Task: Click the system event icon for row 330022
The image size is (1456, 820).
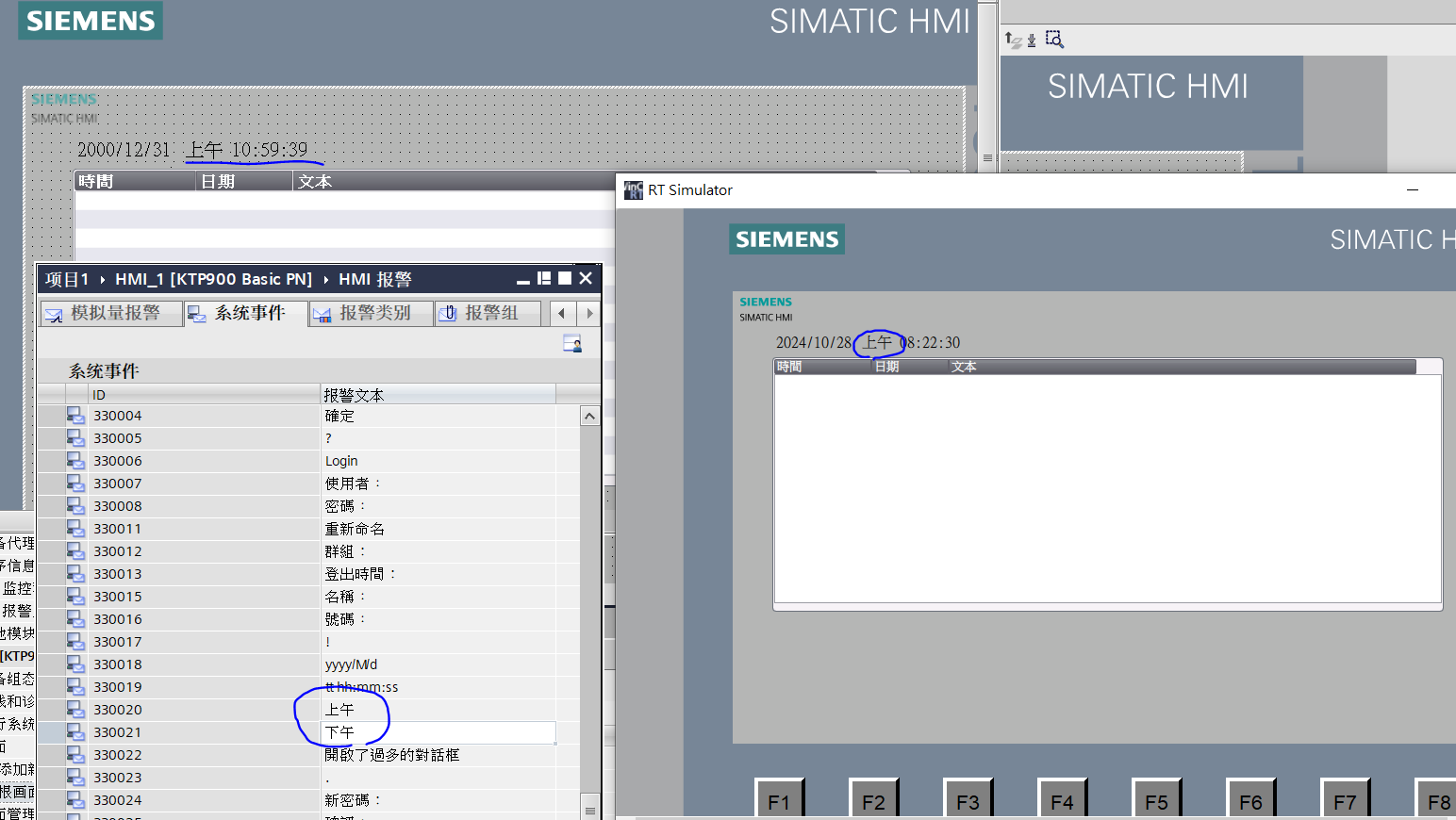Action: [75, 754]
